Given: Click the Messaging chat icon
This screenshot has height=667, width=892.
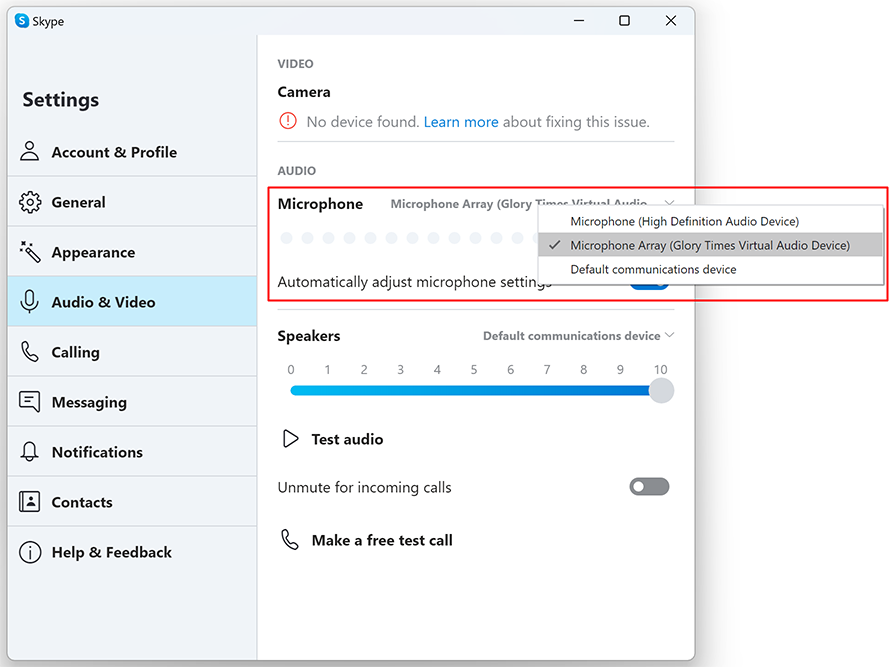Looking at the screenshot, I should tap(30, 402).
